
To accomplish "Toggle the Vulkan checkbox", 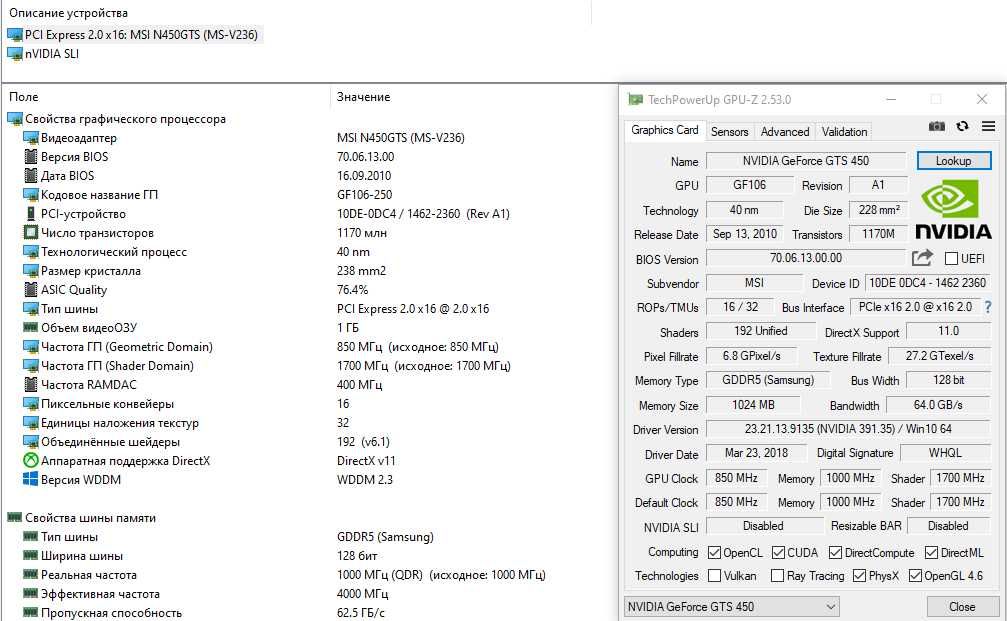I will click(714, 576).
